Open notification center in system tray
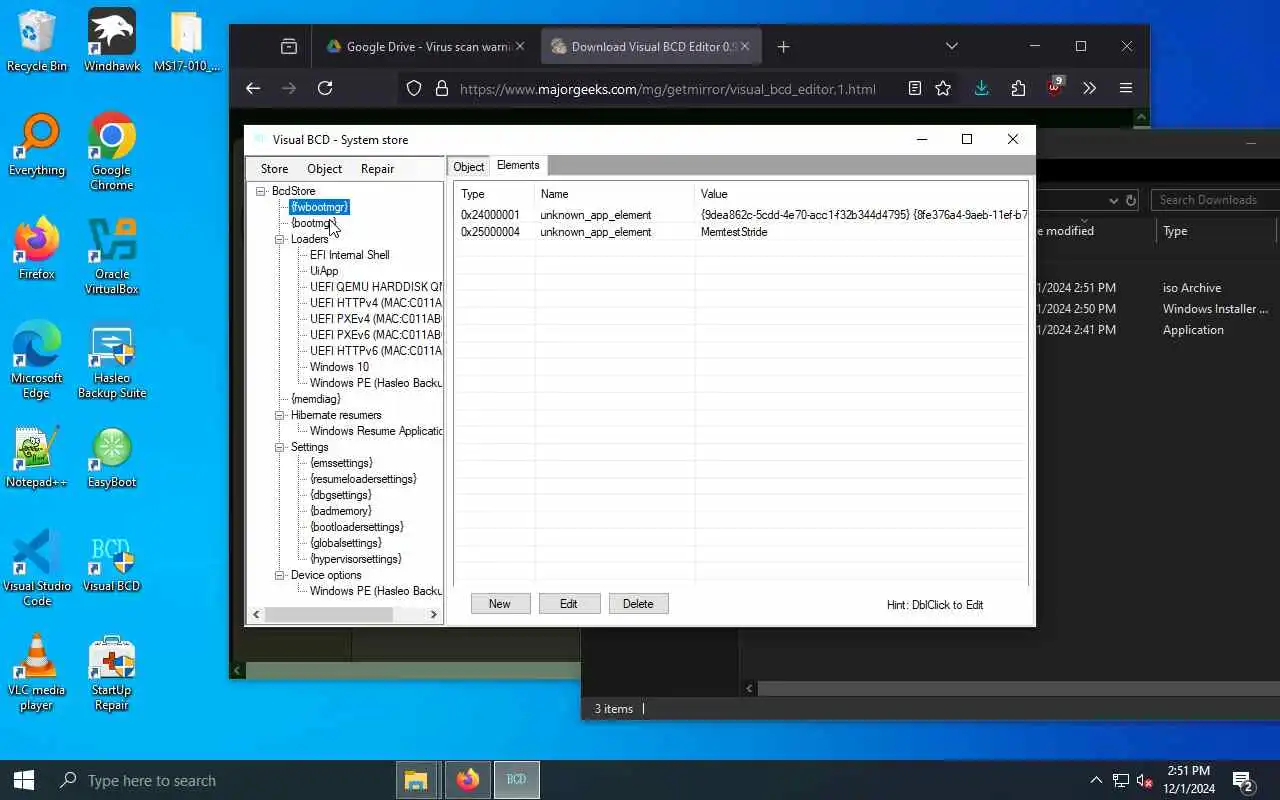This screenshot has height=800, width=1280. pos(1243,780)
